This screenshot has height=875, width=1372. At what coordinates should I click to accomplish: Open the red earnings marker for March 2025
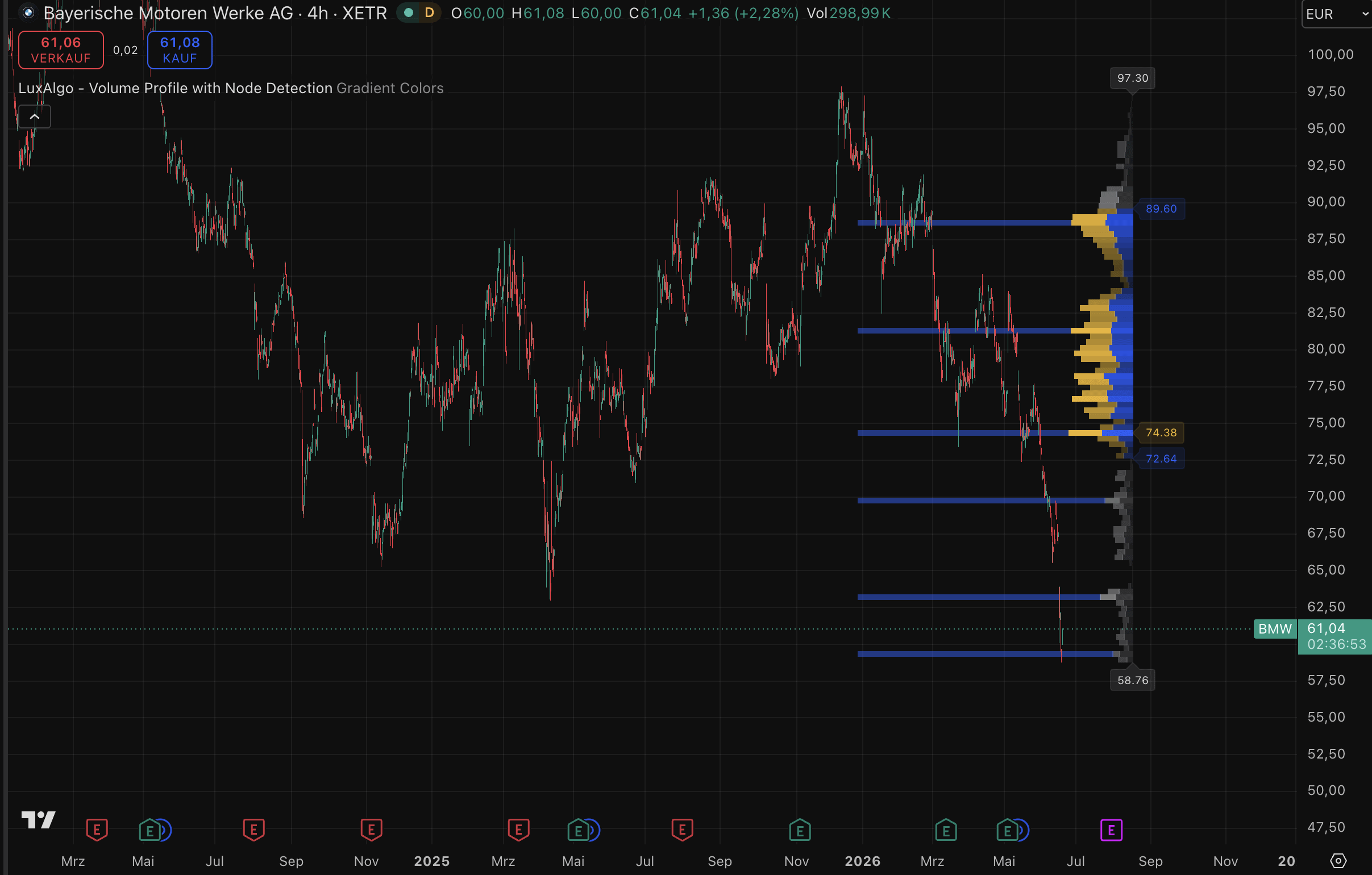tap(518, 830)
